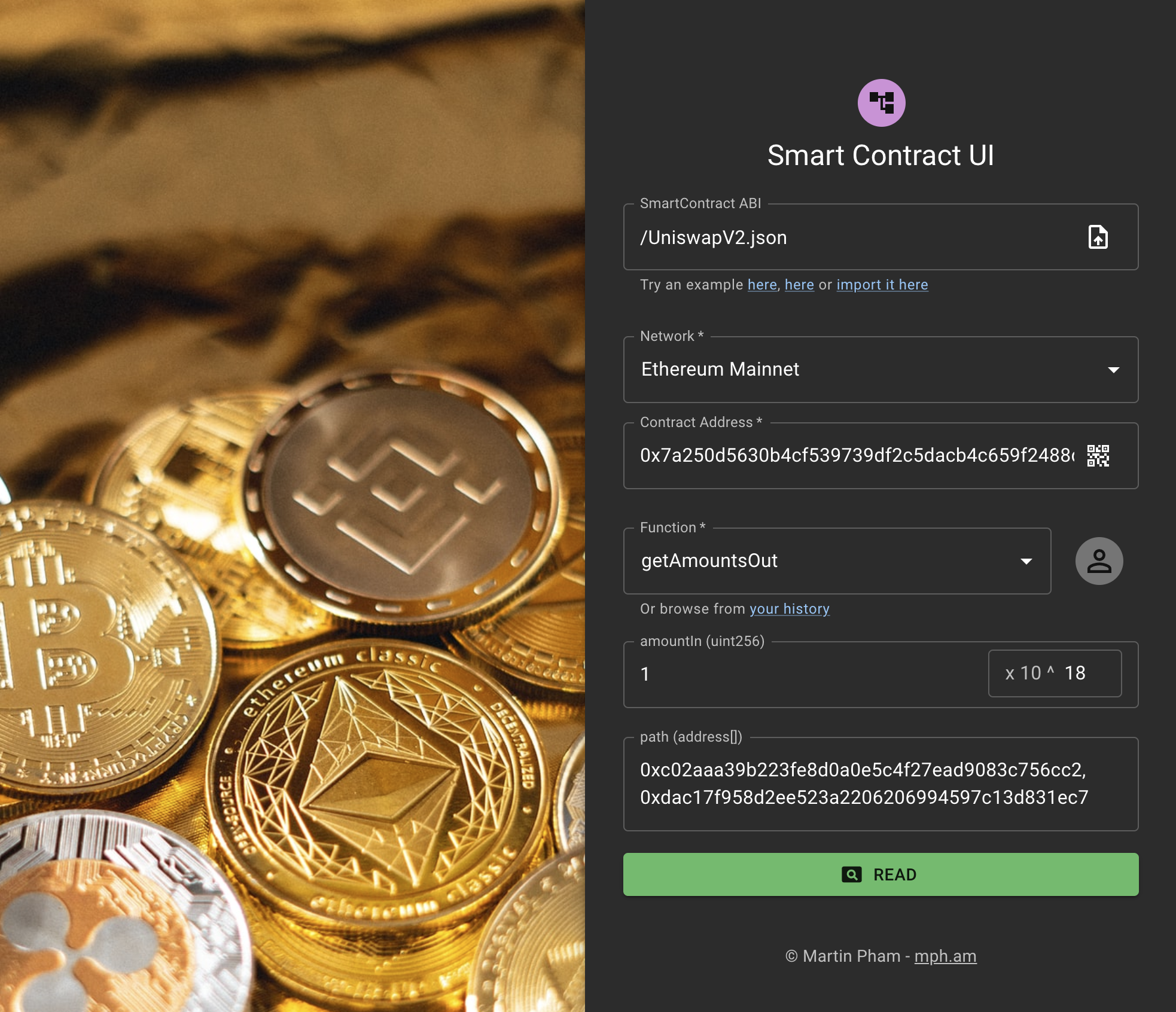Image resolution: width=1176 pixels, height=1012 pixels.
Task: Click the second 'here' example link
Action: pyautogui.click(x=799, y=285)
